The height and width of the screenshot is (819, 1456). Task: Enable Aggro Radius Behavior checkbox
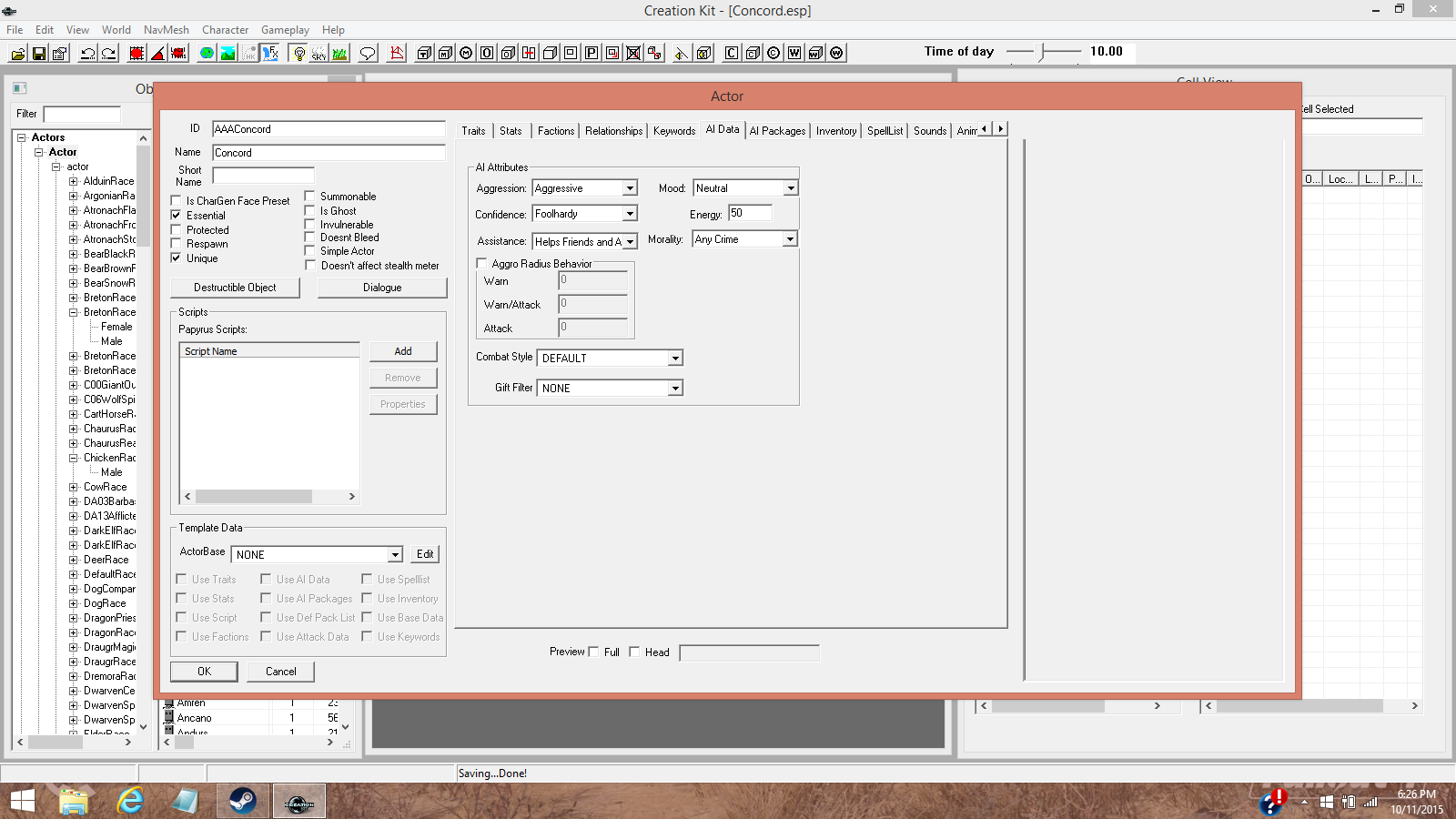482,264
